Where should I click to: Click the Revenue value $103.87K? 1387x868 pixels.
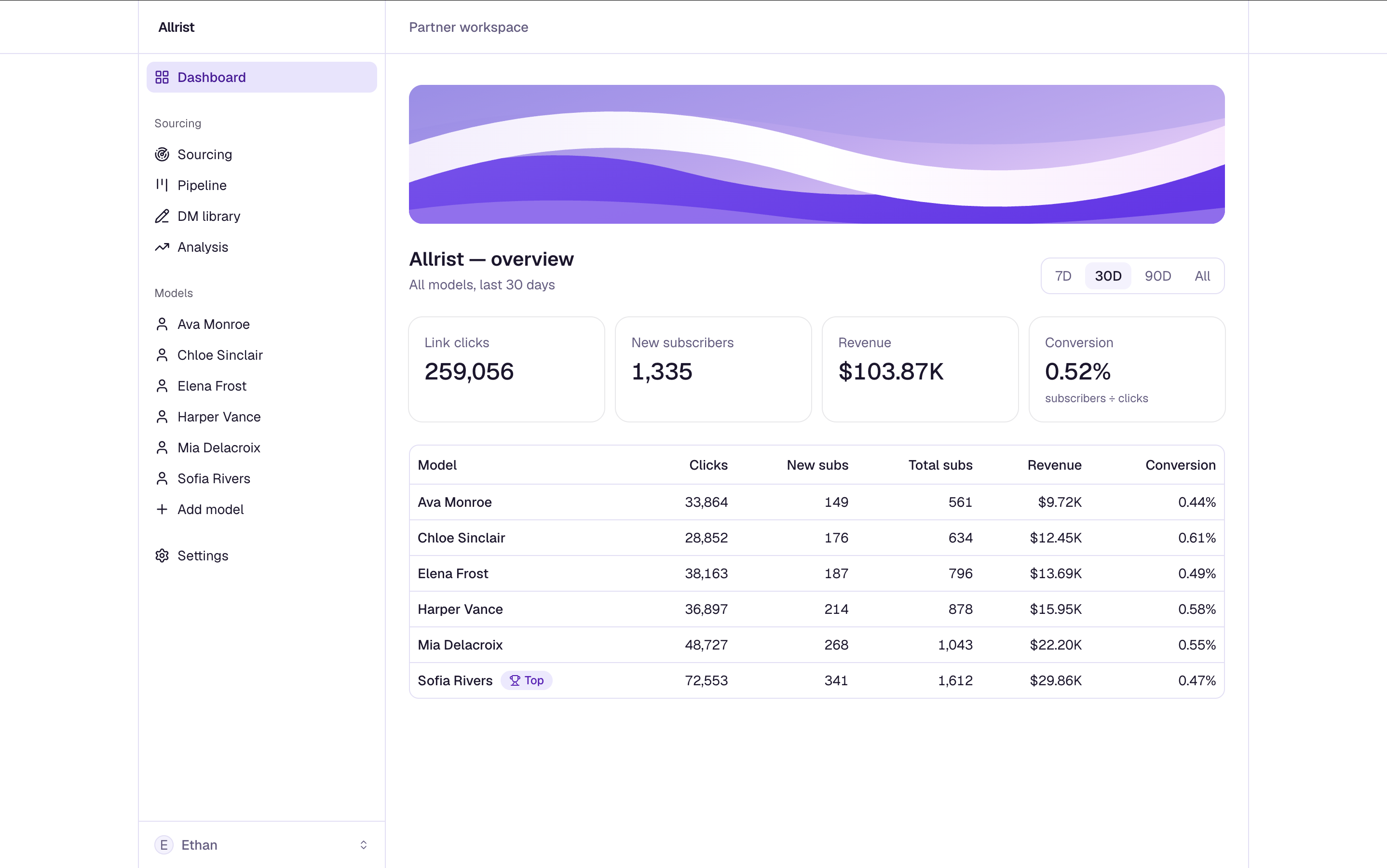[891, 371]
